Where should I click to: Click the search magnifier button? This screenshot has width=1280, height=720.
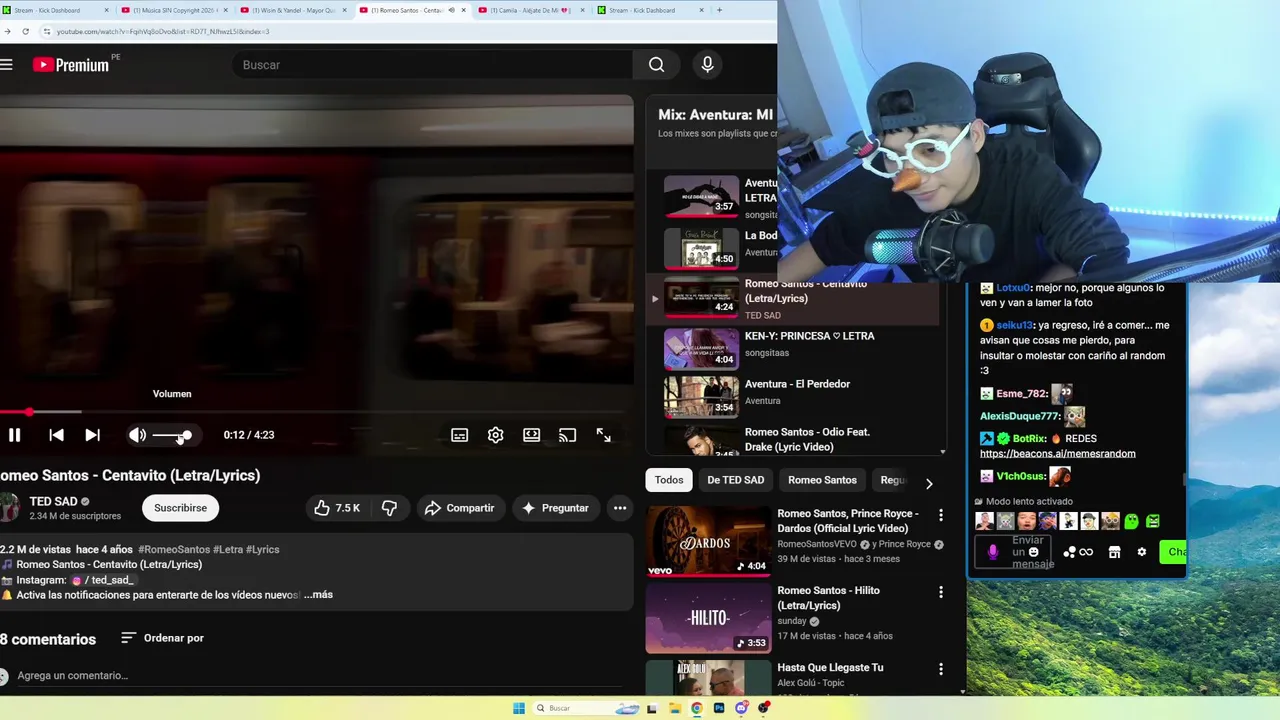point(656,65)
